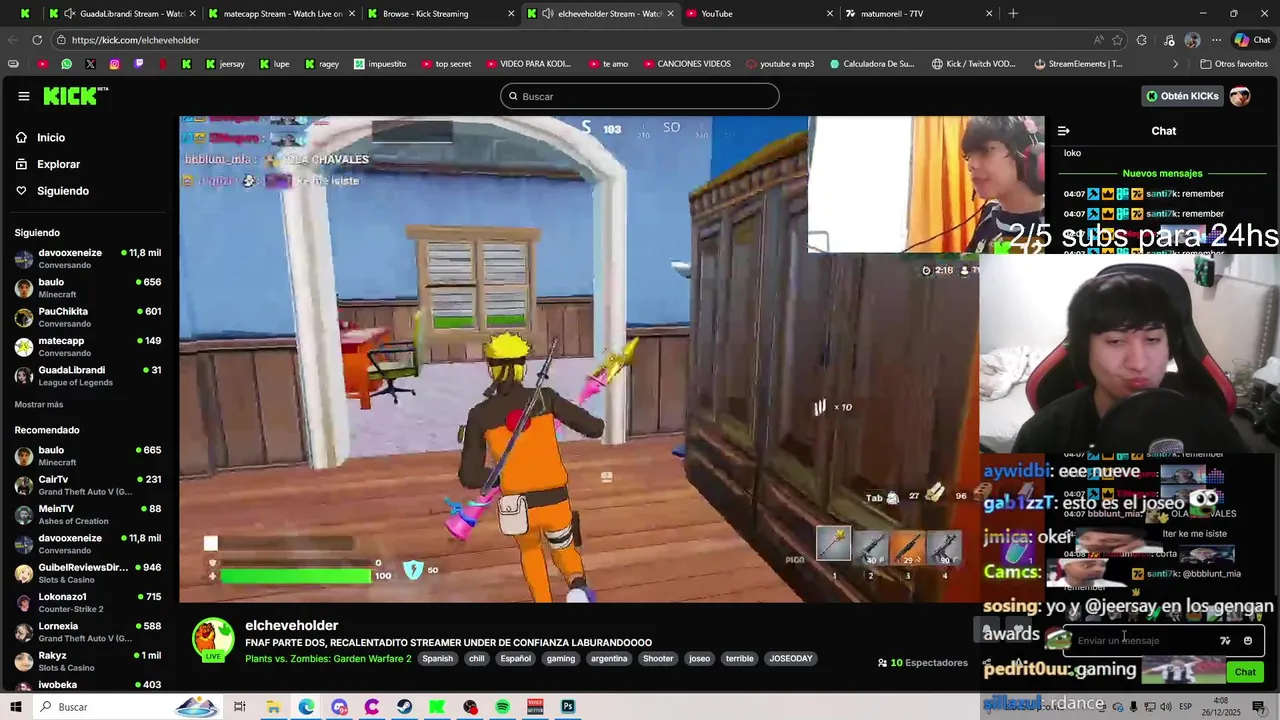Click elcheveholder streamer avatar

click(213, 640)
